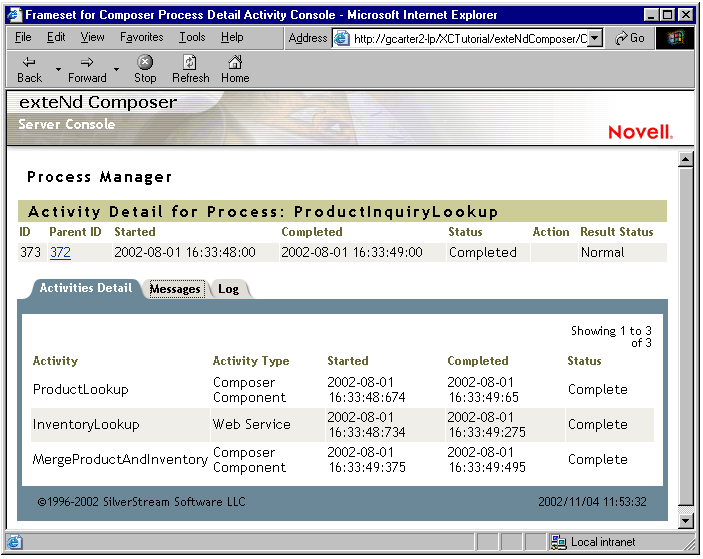Open the Help menu
The width and height of the screenshot is (703, 559).
[x=232, y=37]
